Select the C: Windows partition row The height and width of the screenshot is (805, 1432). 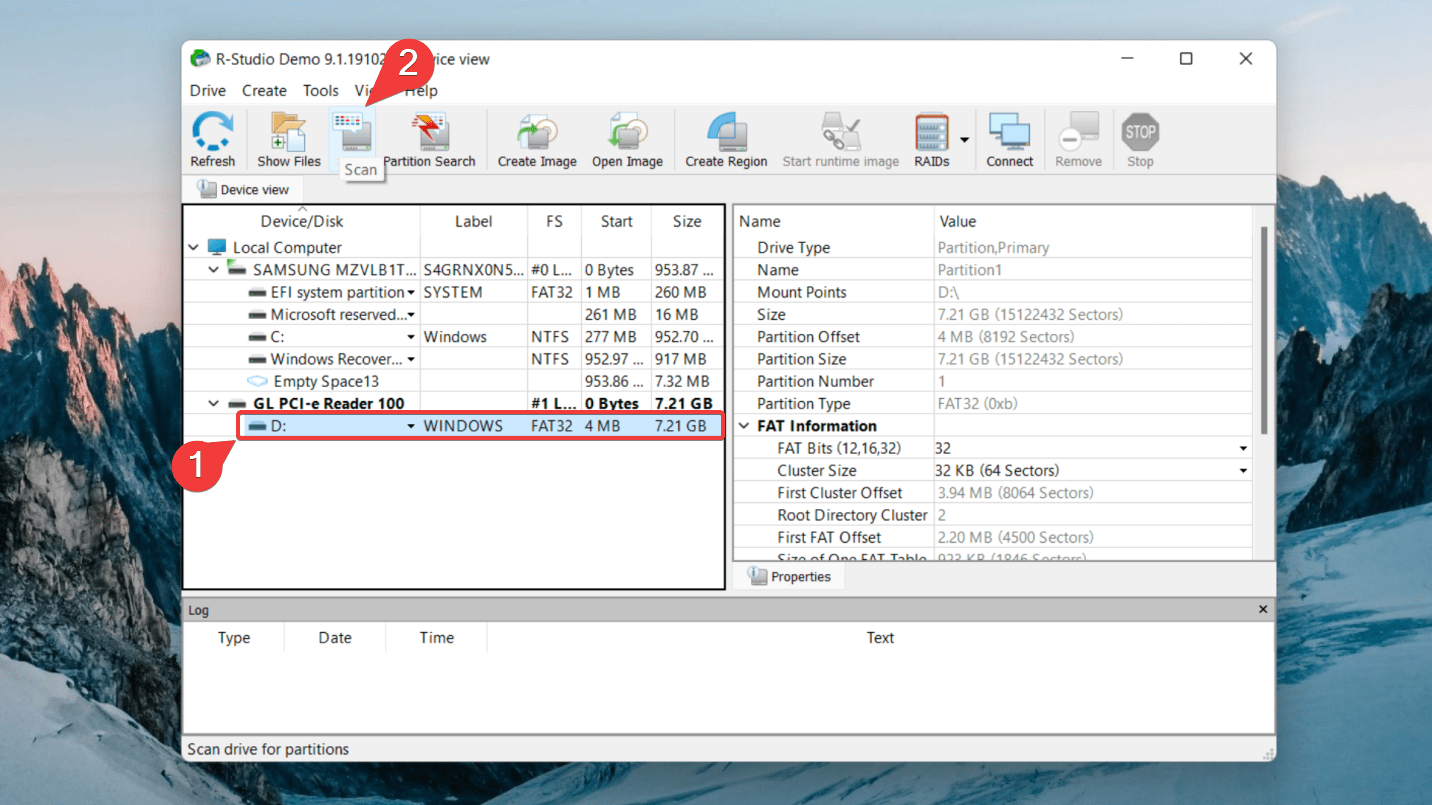pos(453,337)
